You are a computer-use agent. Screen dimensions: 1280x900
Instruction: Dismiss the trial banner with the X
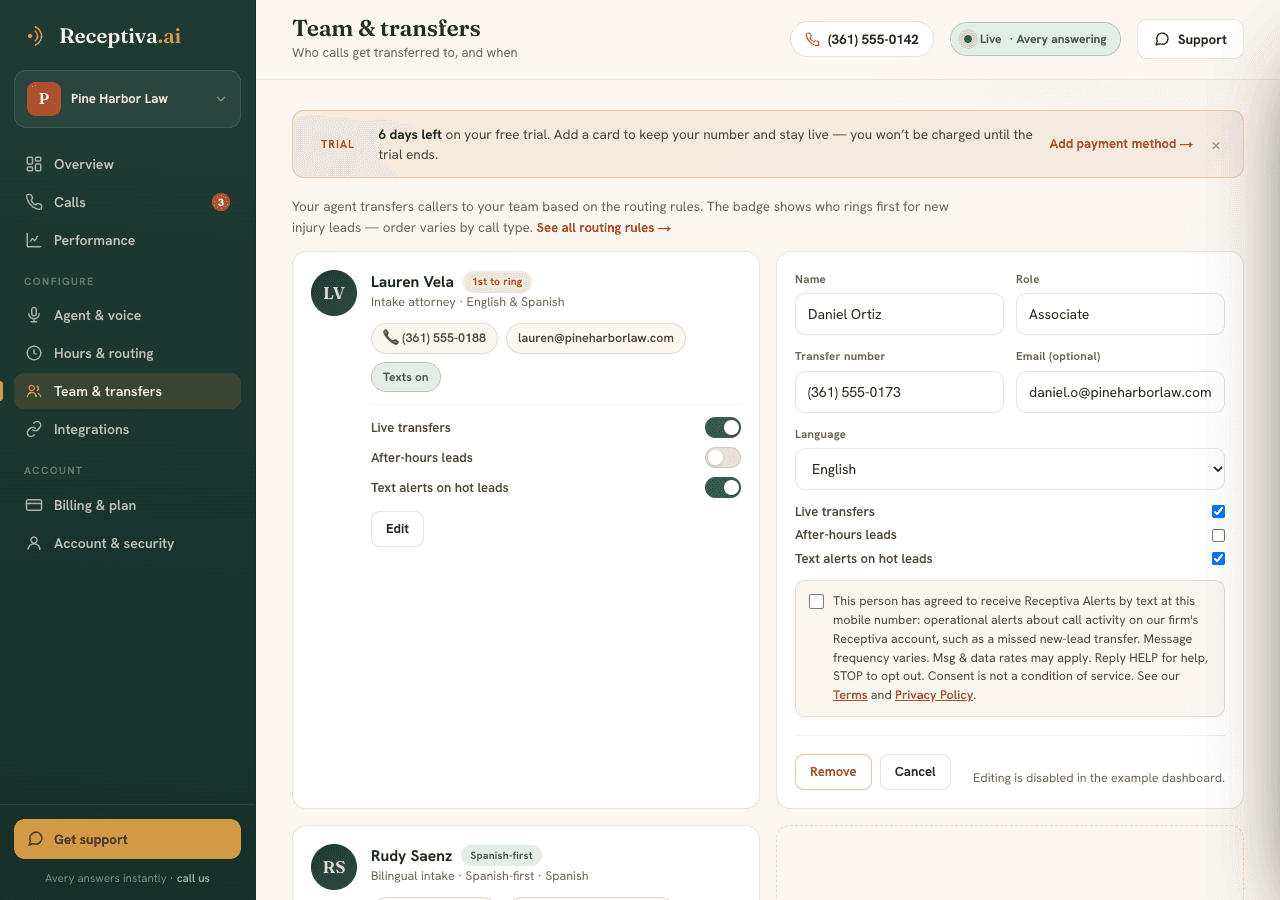[x=1216, y=145]
